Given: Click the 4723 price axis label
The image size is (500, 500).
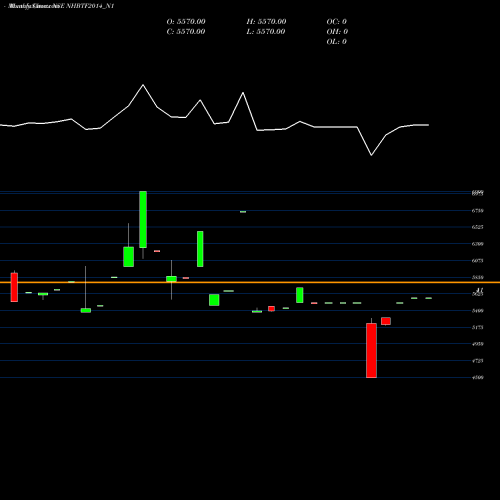Looking at the screenshot, I should pyautogui.click(x=477, y=361).
